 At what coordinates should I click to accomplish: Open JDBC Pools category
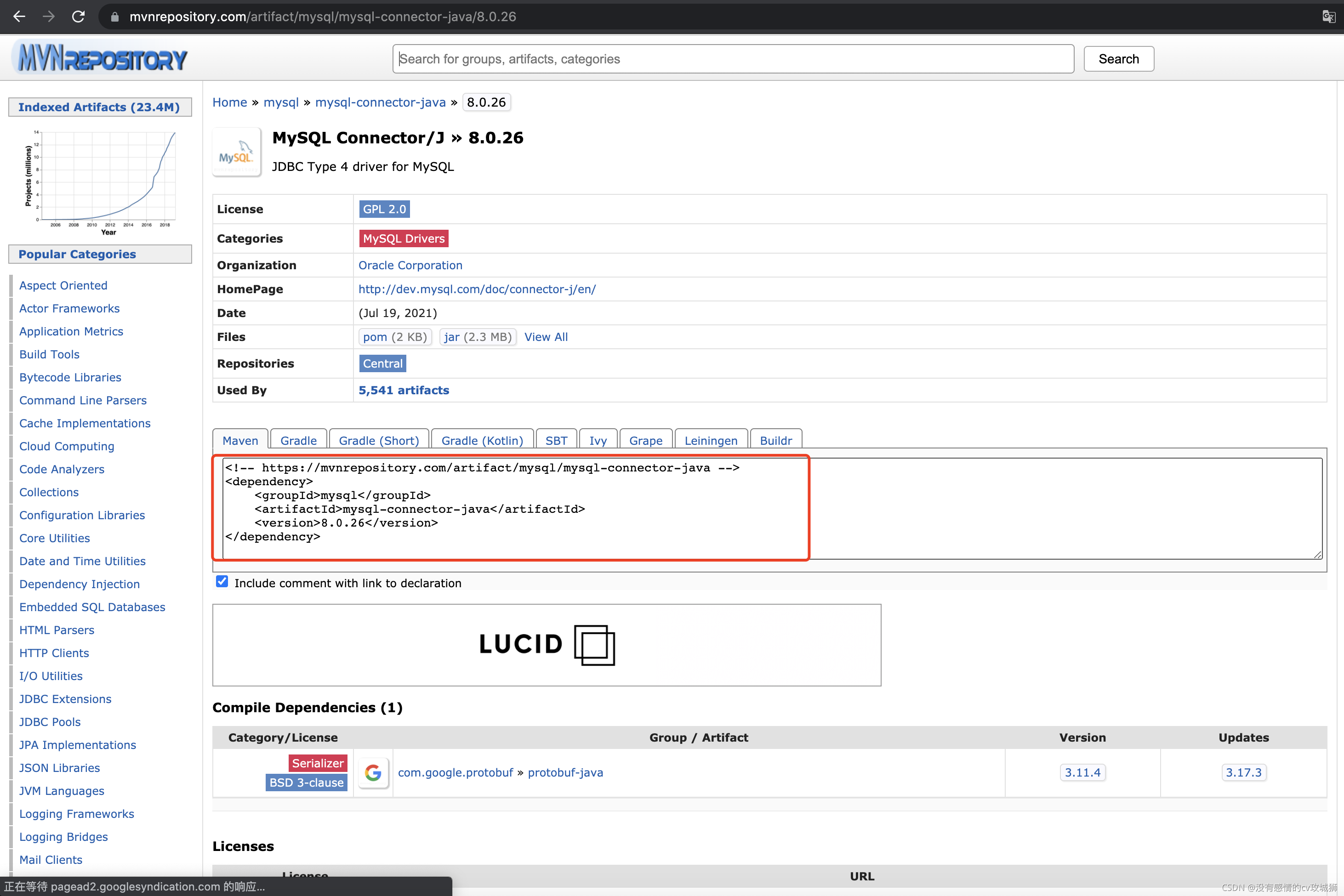pyautogui.click(x=50, y=722)
